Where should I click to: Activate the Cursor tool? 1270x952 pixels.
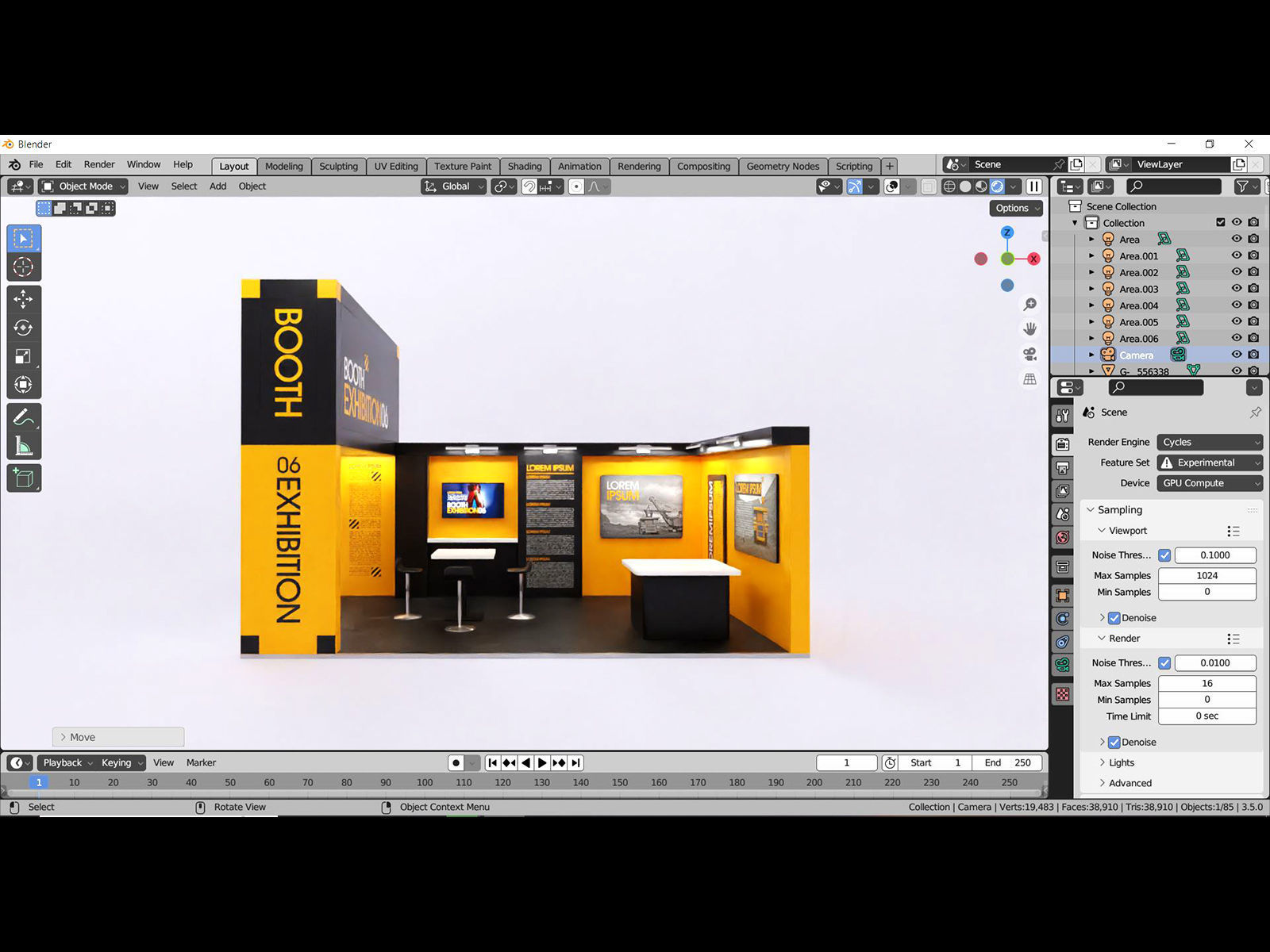24,267
